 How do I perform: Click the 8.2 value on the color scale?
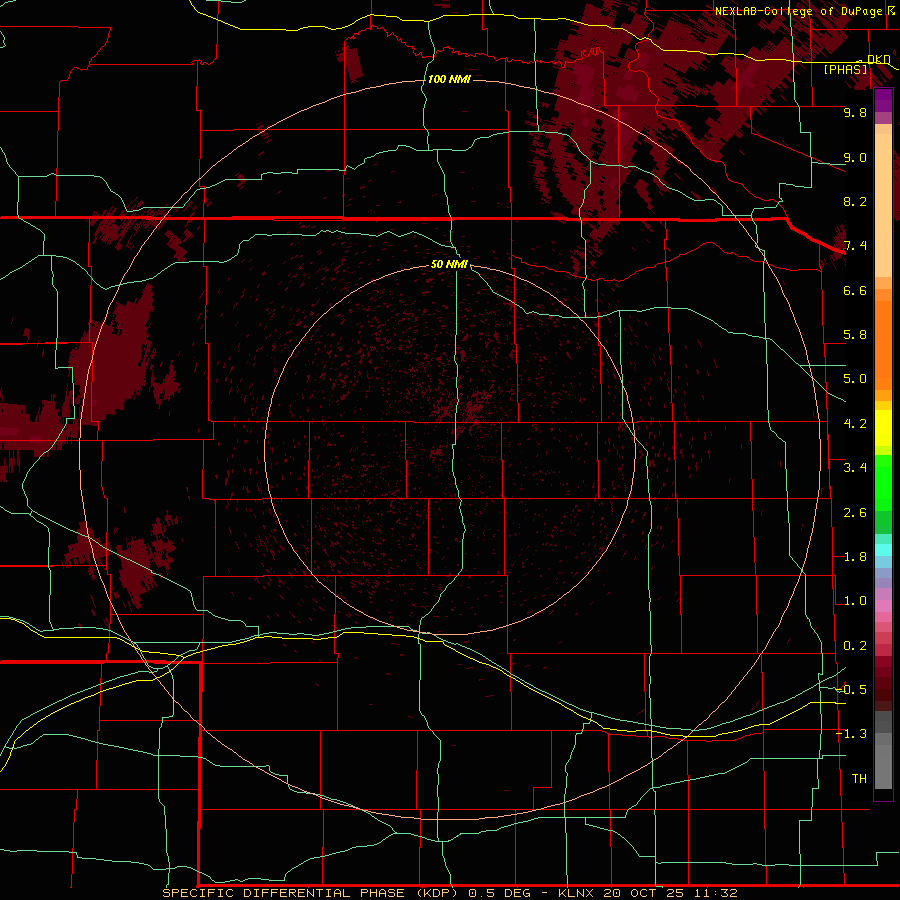coord(855,201)
